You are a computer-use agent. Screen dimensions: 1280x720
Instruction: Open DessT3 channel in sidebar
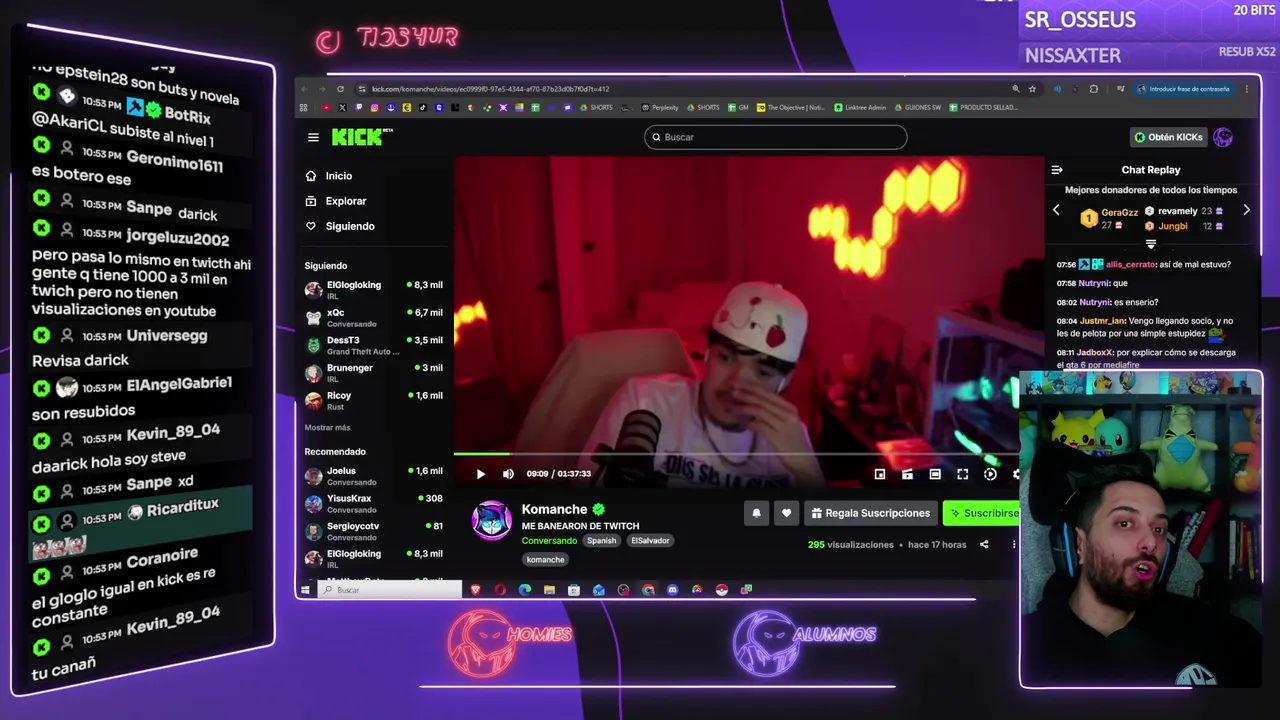tap(374, 345)
